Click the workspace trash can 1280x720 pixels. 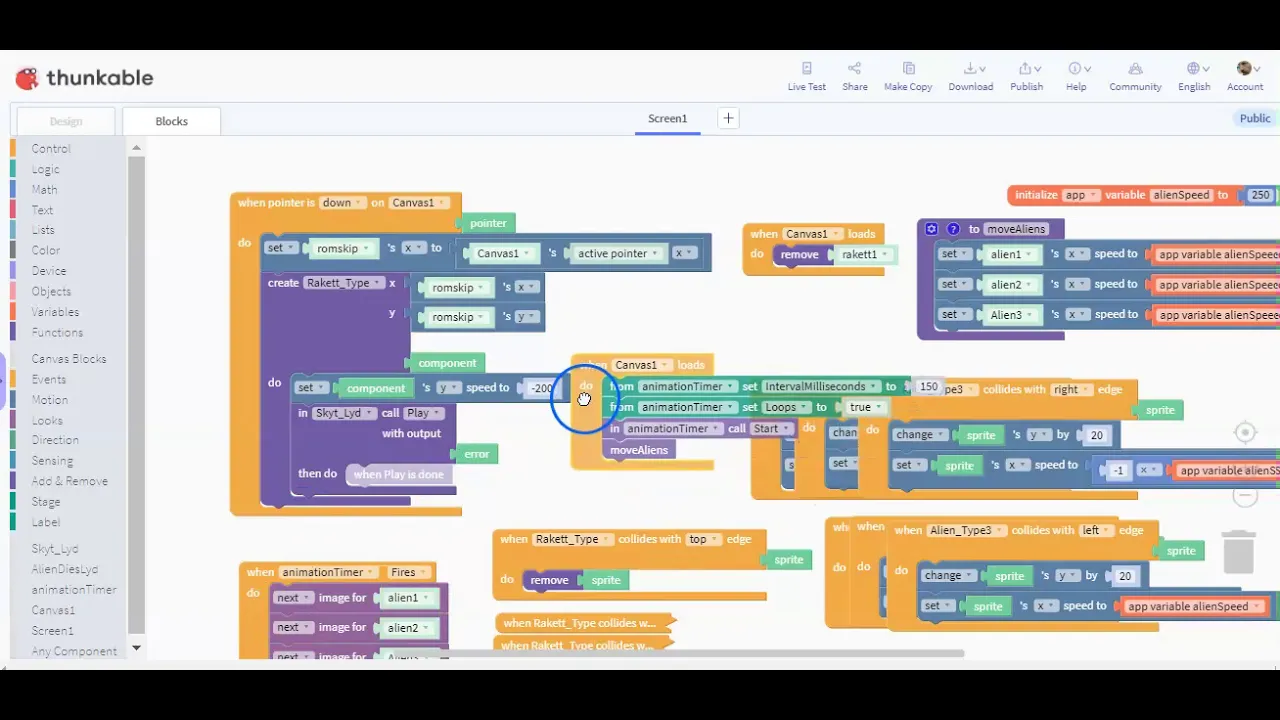(1239, 551)
